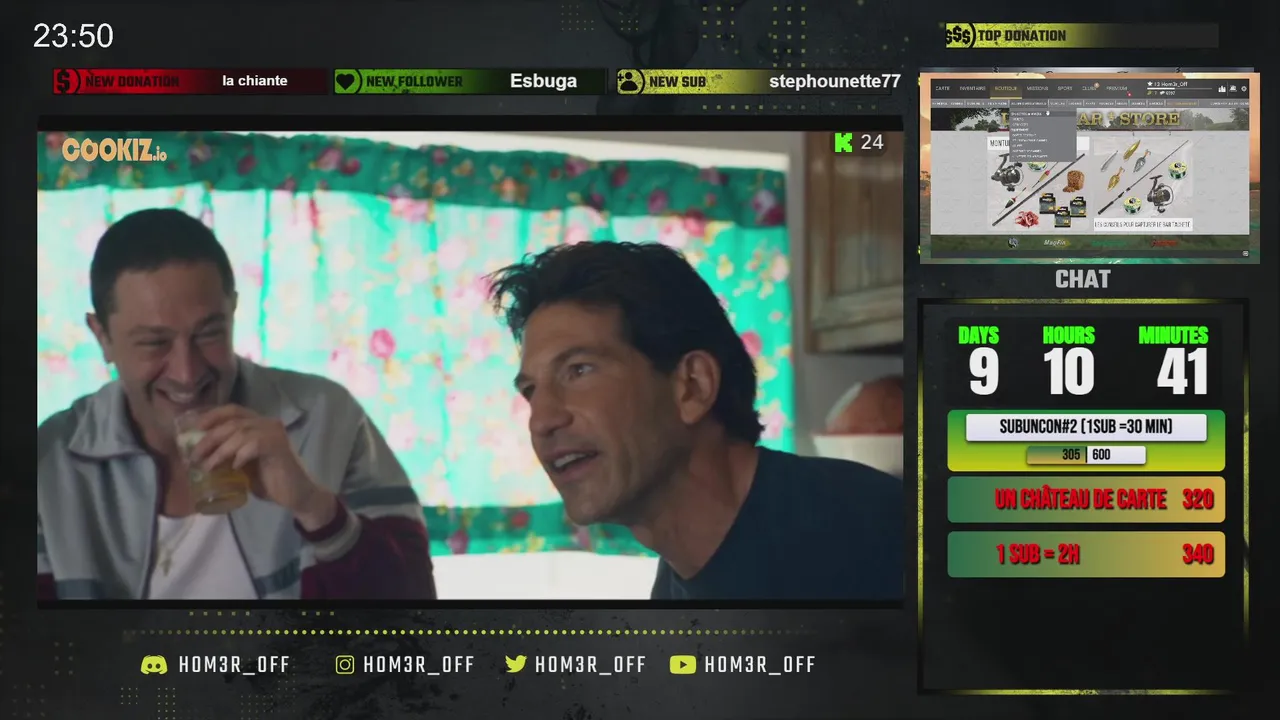Click the spinning lures product image in store

(1142, 177)
